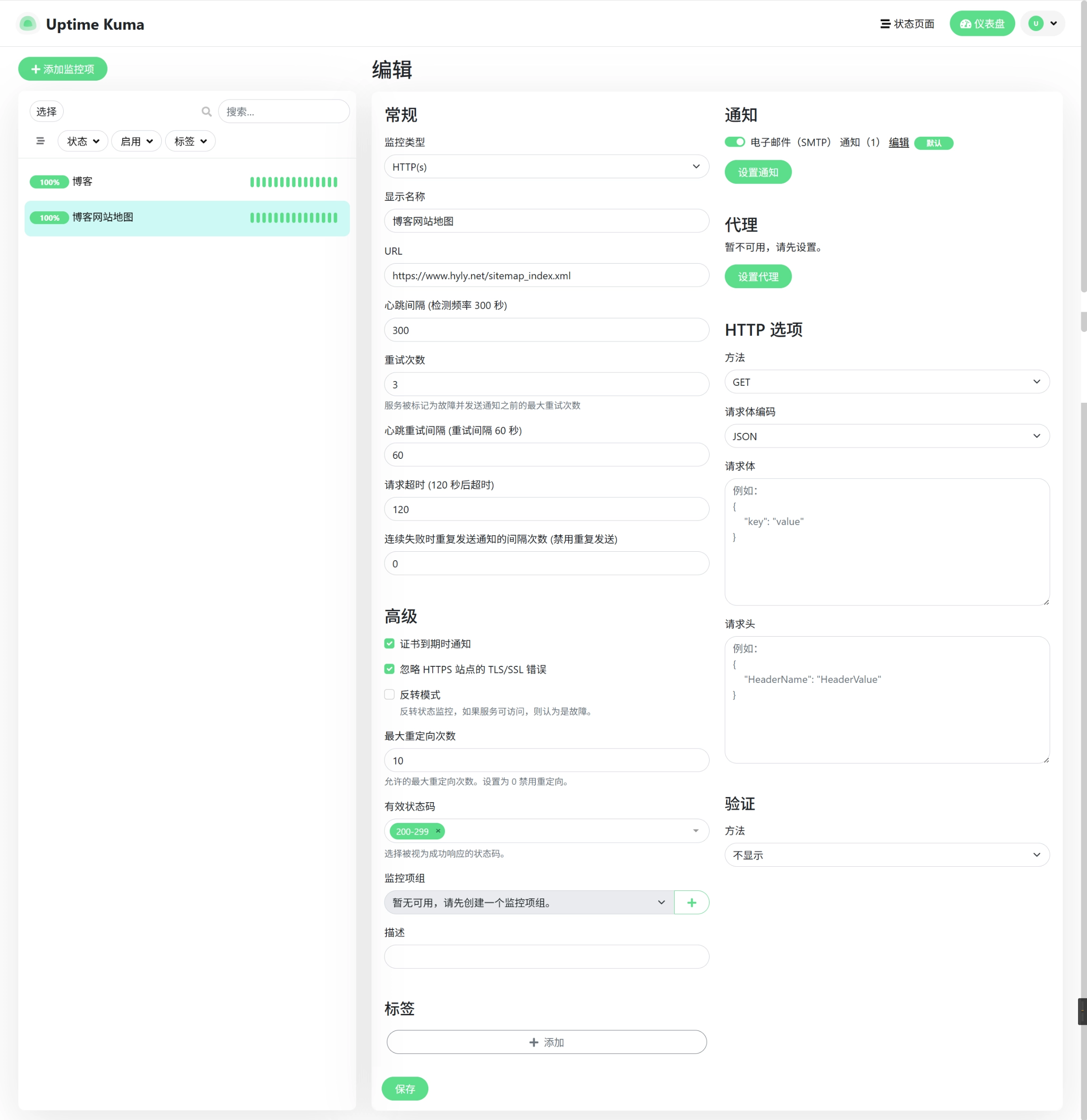Click the 心跳间隔 300 field
Image resolution: width=1087 pixels, height=1120 pixels.
pos(547,330)
